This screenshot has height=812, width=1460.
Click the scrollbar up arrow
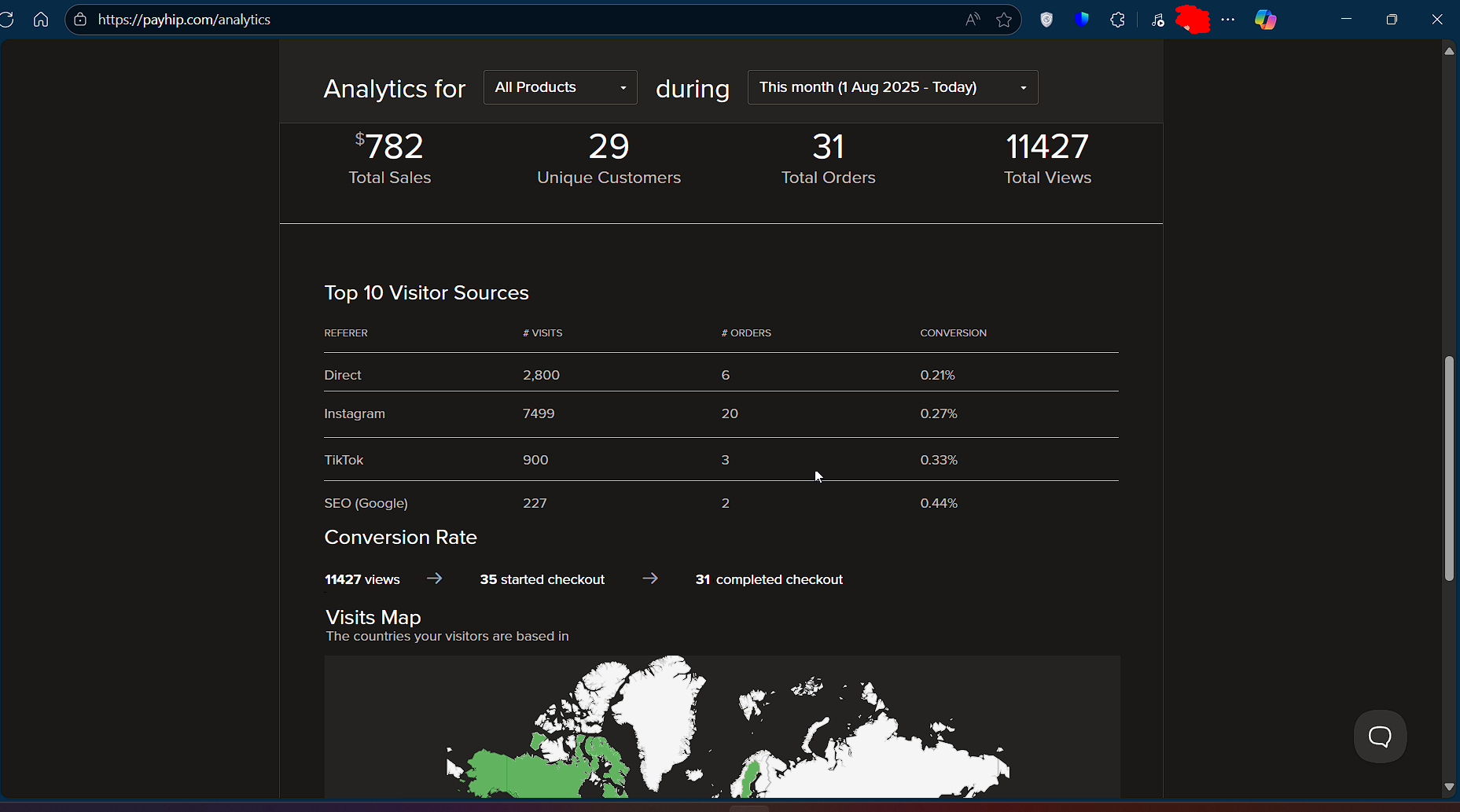click(x=1449, y=51)
